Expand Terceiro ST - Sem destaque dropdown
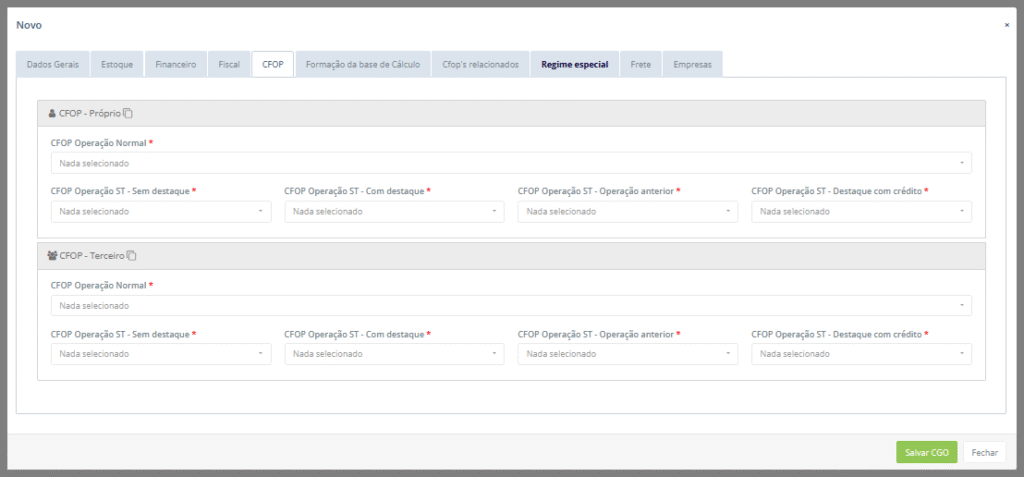 point(160,354)
